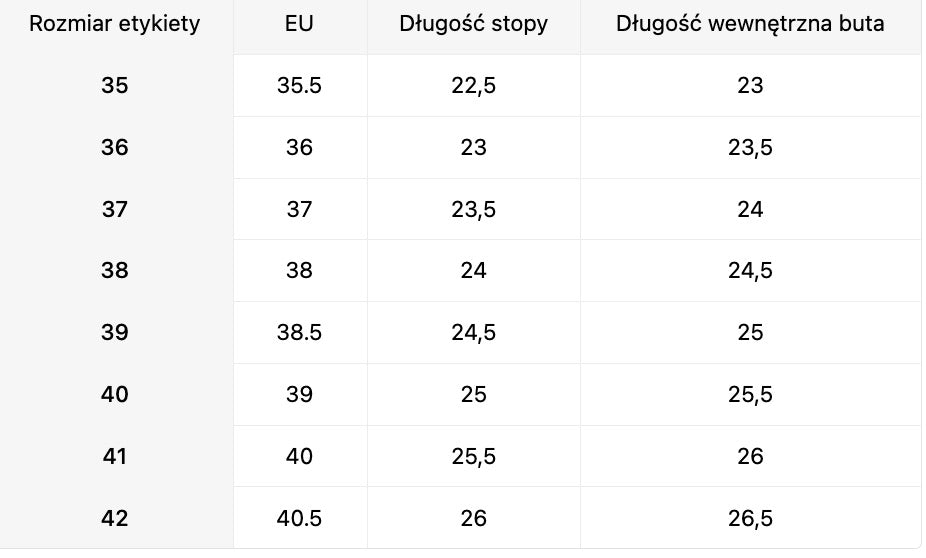
Task: Click the "Rozmiar etykiety" column header
Action: (115, 24)
